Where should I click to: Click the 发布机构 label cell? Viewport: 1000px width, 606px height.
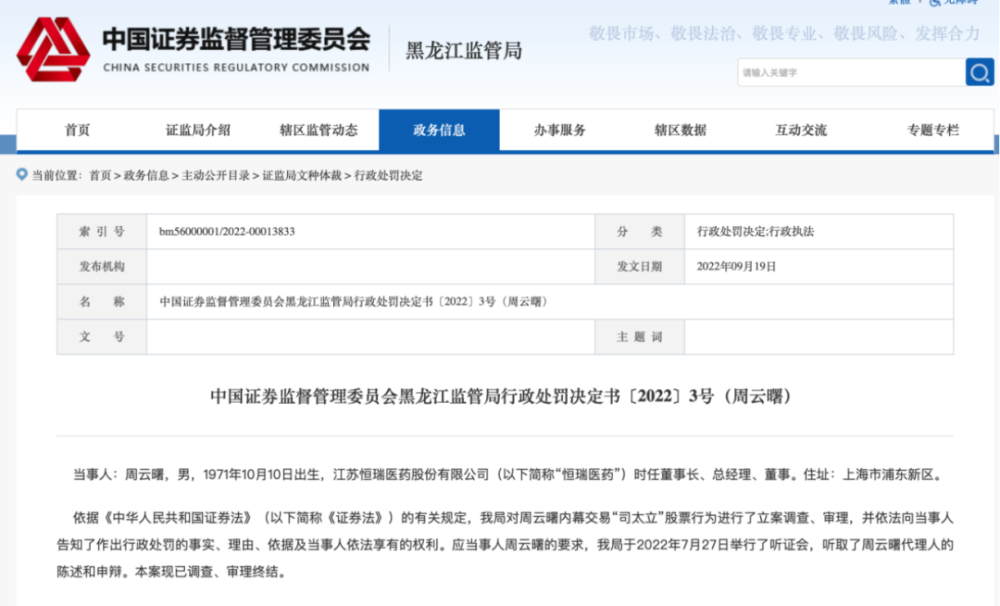102,267
